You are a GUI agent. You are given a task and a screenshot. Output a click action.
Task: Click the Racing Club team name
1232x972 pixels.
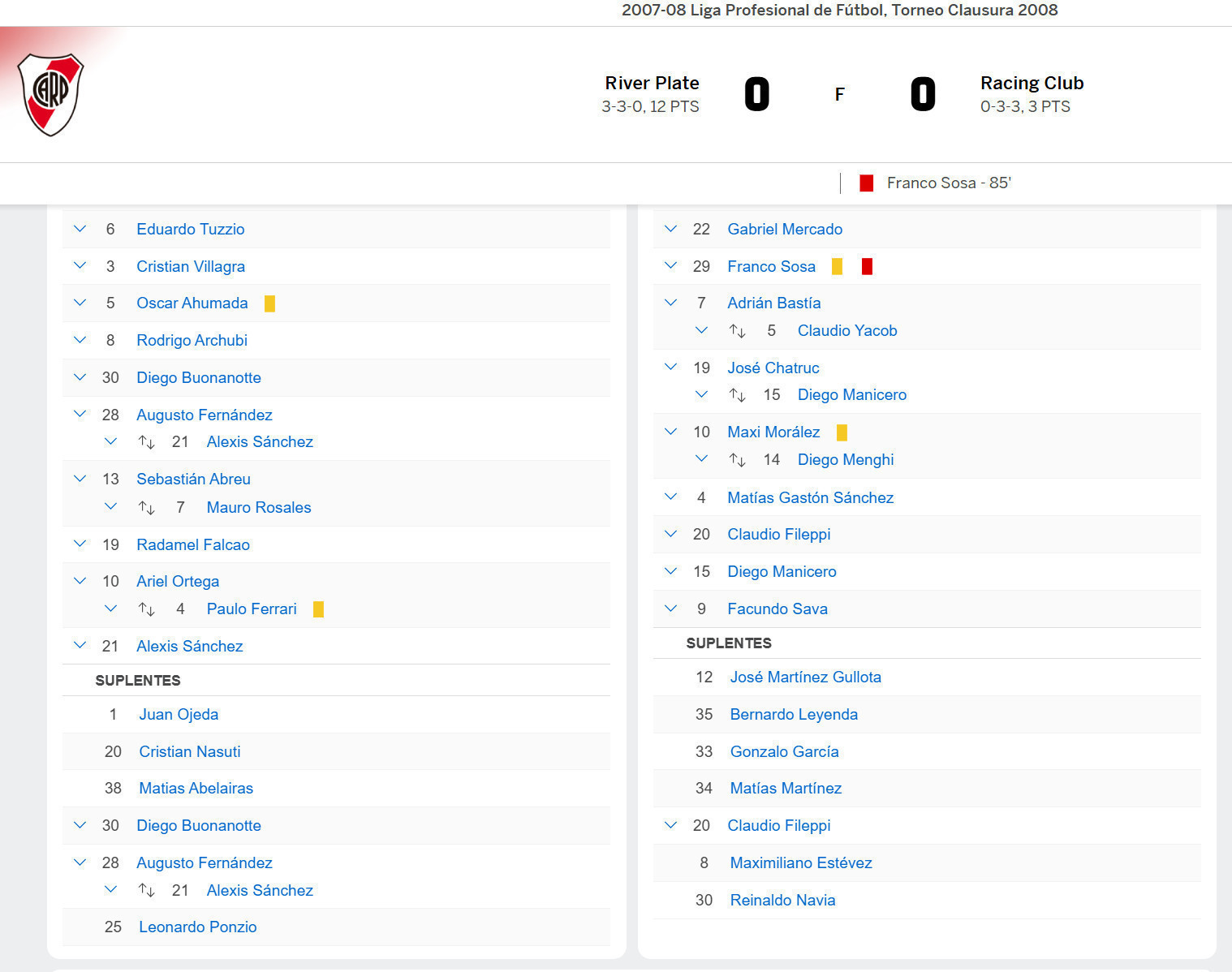(x=1032, y=84)
